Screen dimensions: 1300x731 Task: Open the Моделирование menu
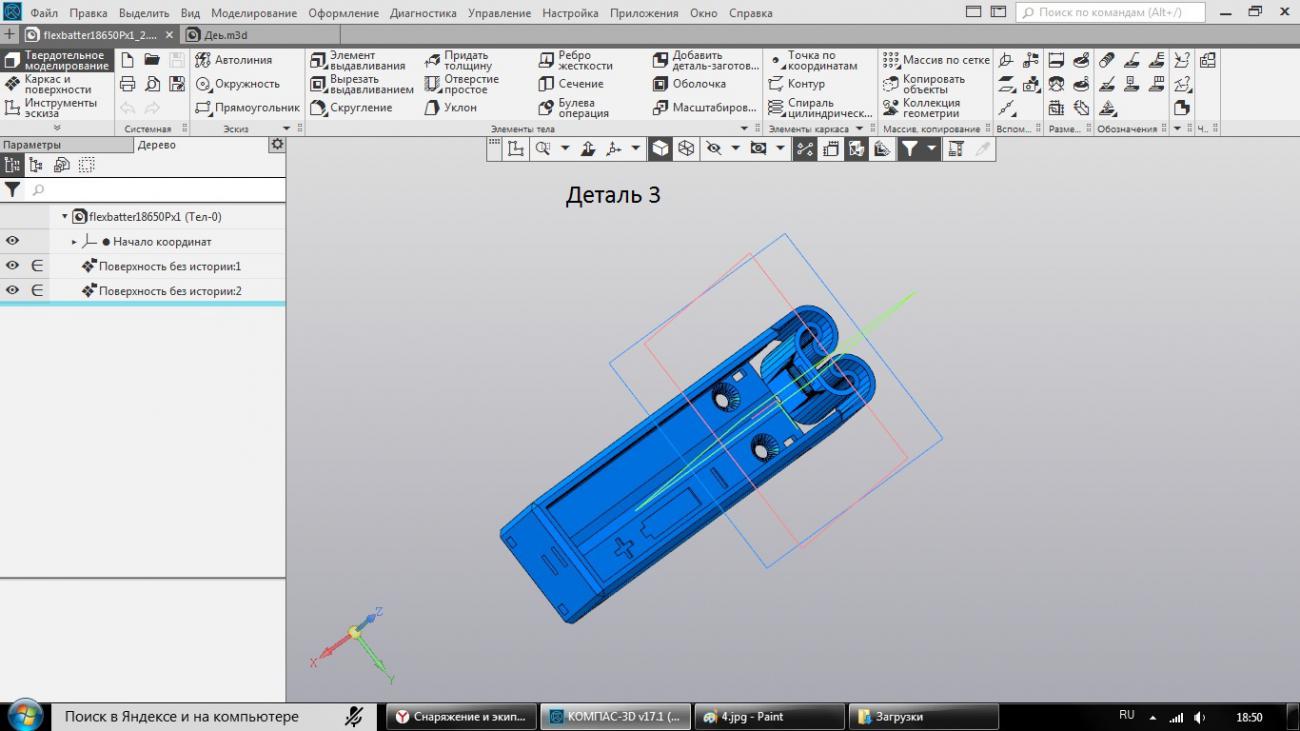(253, 13)
